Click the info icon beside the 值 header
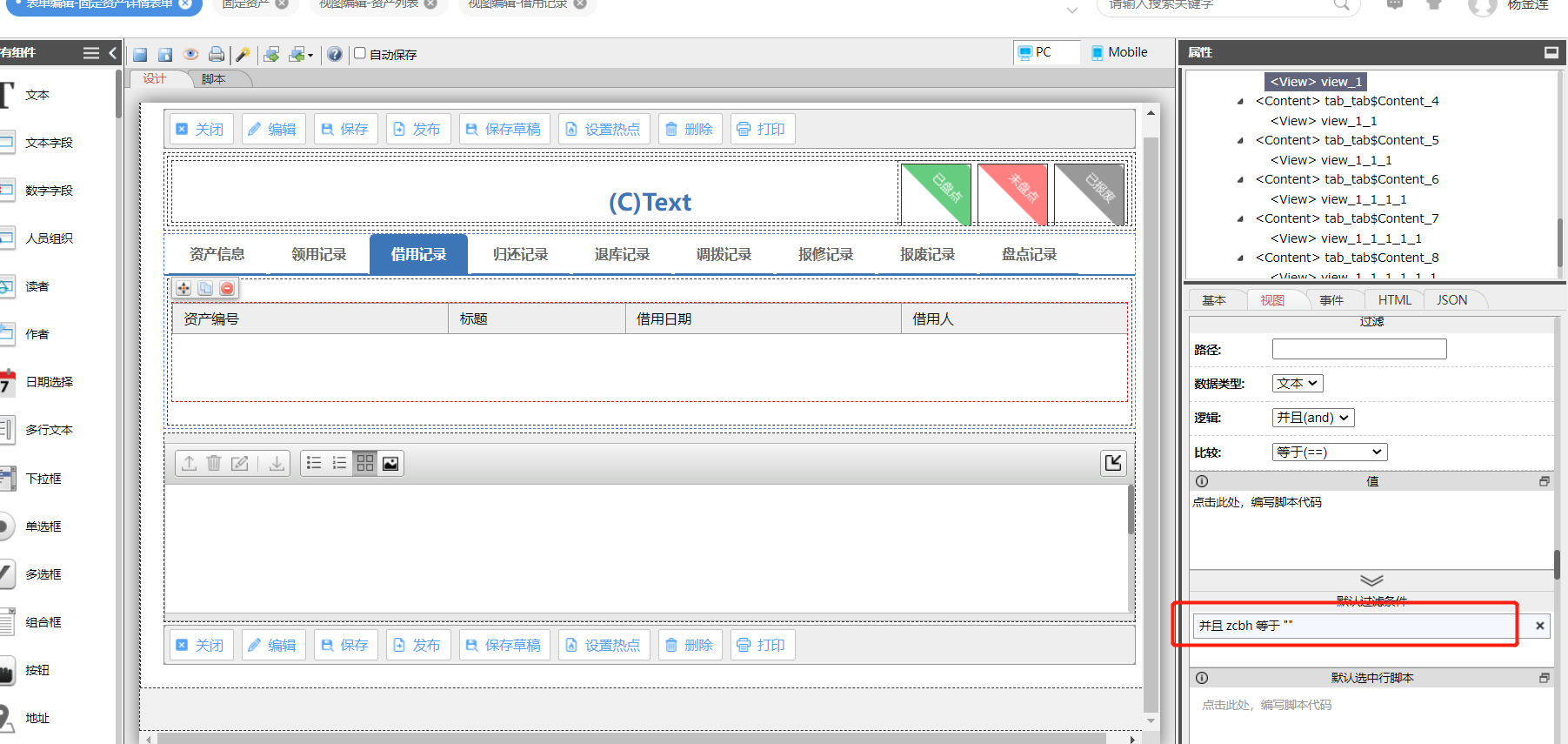 [x=1202, y=481]
